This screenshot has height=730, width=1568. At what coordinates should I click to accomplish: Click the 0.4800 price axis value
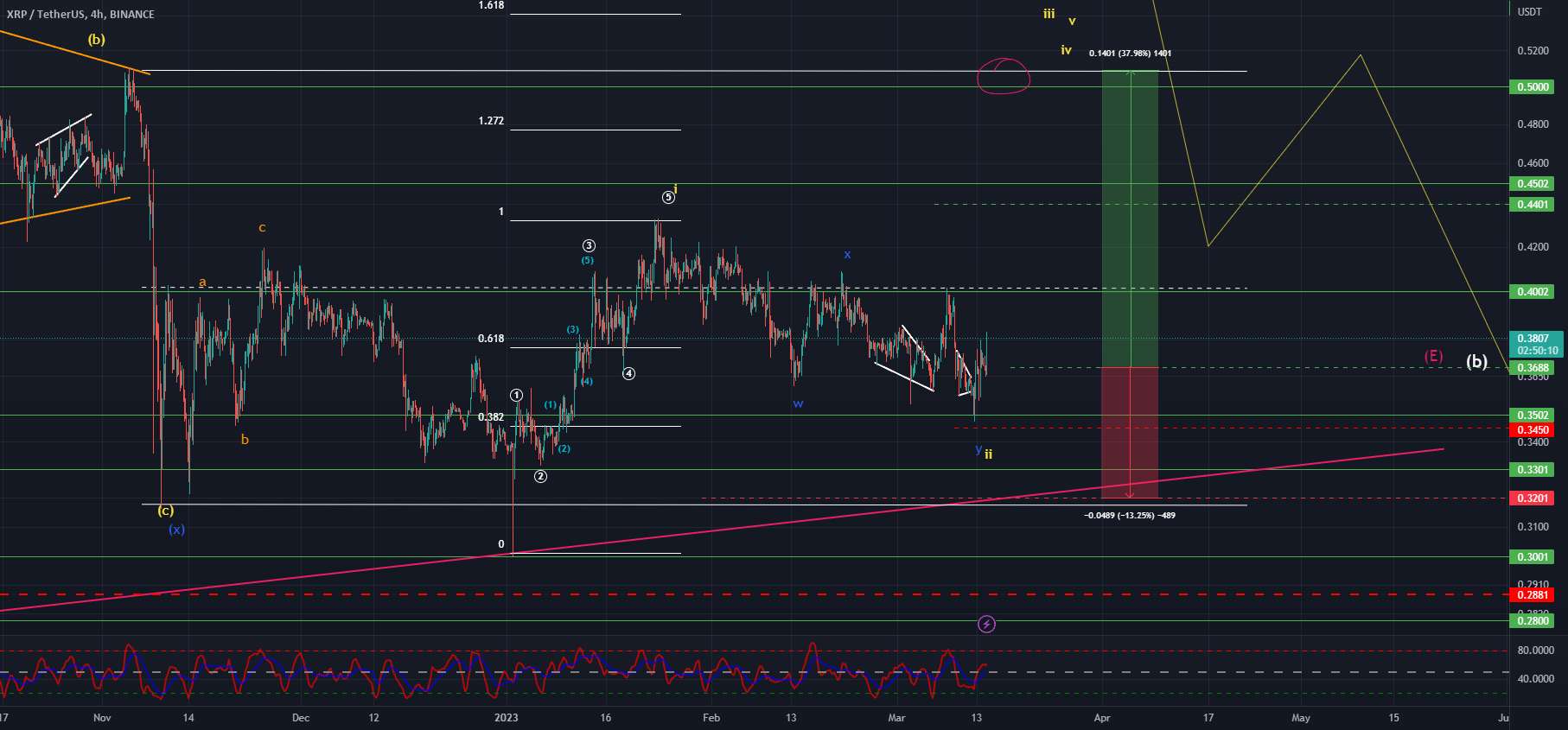1533,124
